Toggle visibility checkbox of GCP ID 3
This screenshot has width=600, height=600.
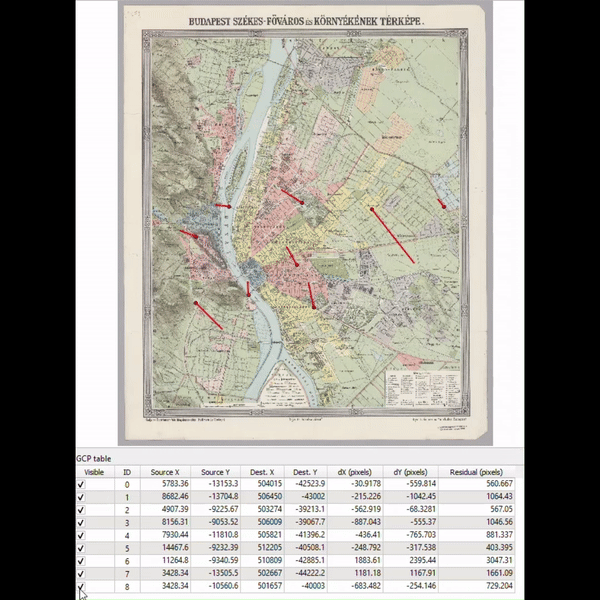pos(81,523)
